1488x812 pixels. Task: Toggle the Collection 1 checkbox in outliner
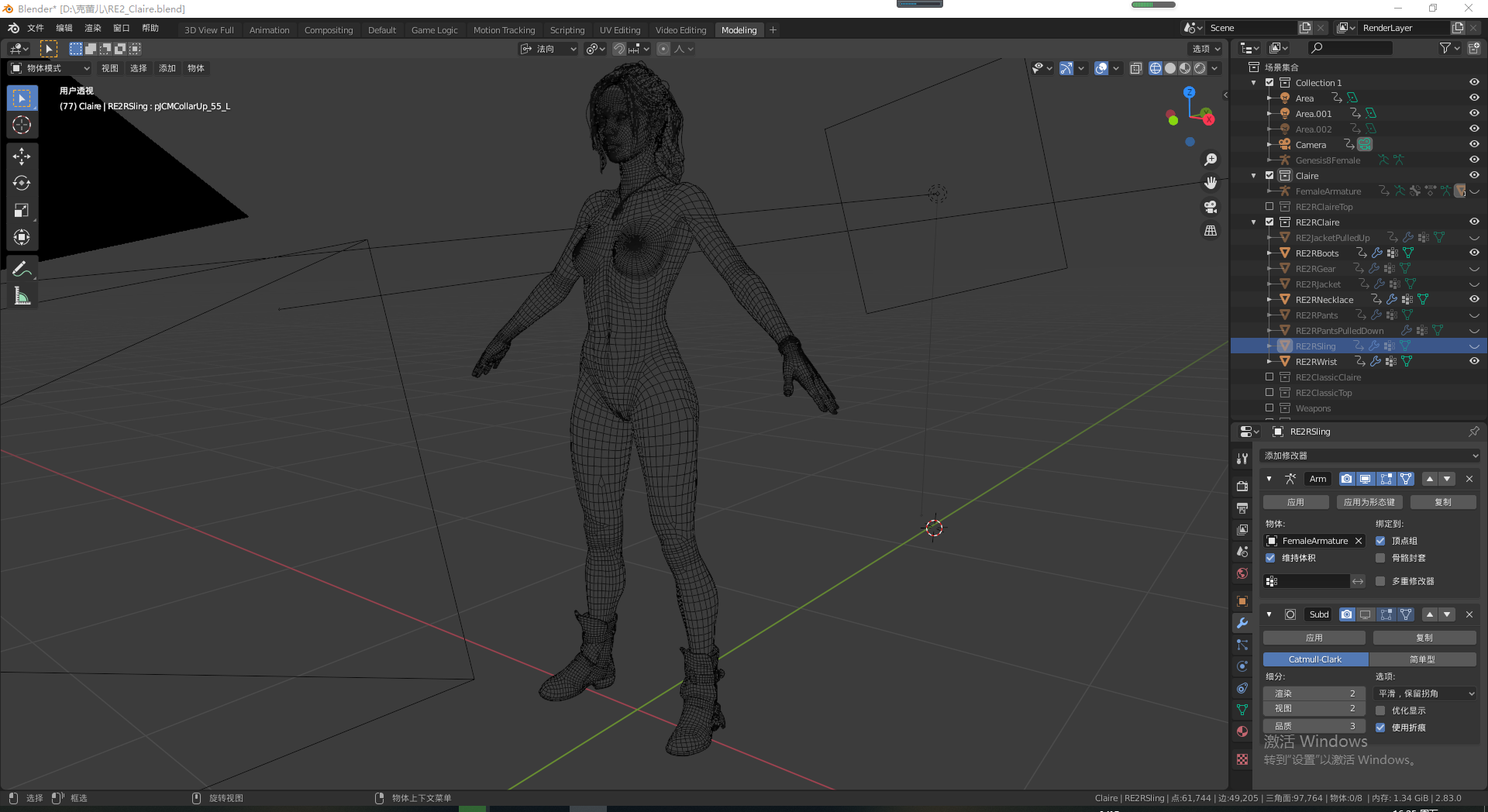pyautogui.click(x=1269, y=82)
